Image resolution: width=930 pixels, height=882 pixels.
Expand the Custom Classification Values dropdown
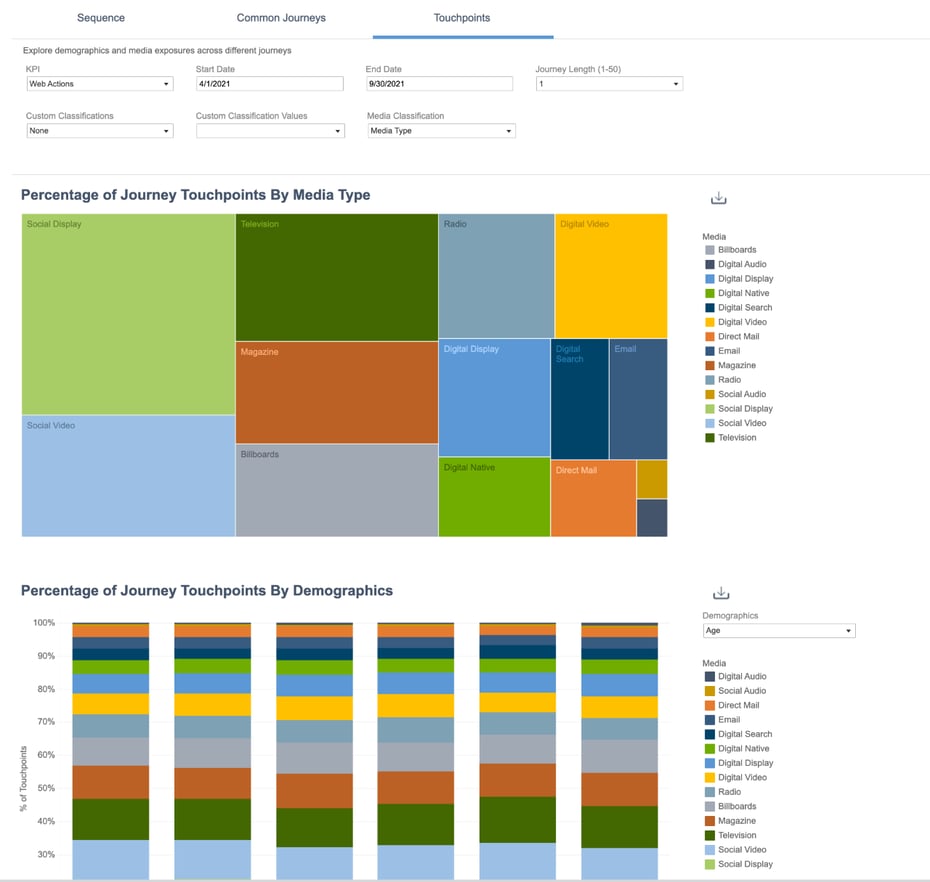point(270,131)
